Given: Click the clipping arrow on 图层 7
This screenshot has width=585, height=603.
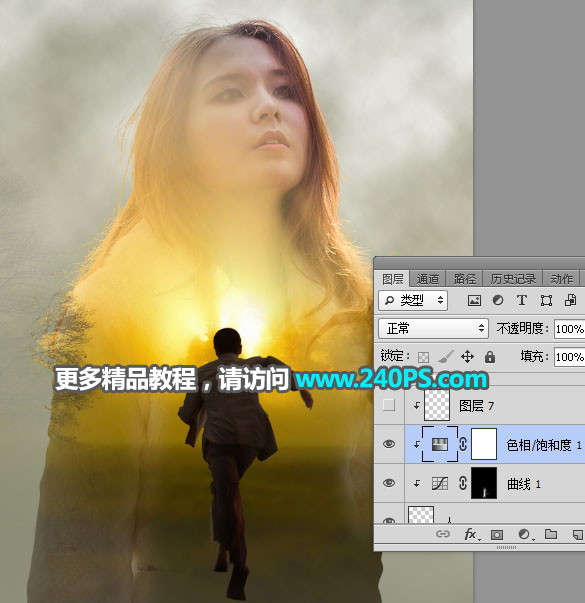Looking at the screenshot, I should 417,405.
